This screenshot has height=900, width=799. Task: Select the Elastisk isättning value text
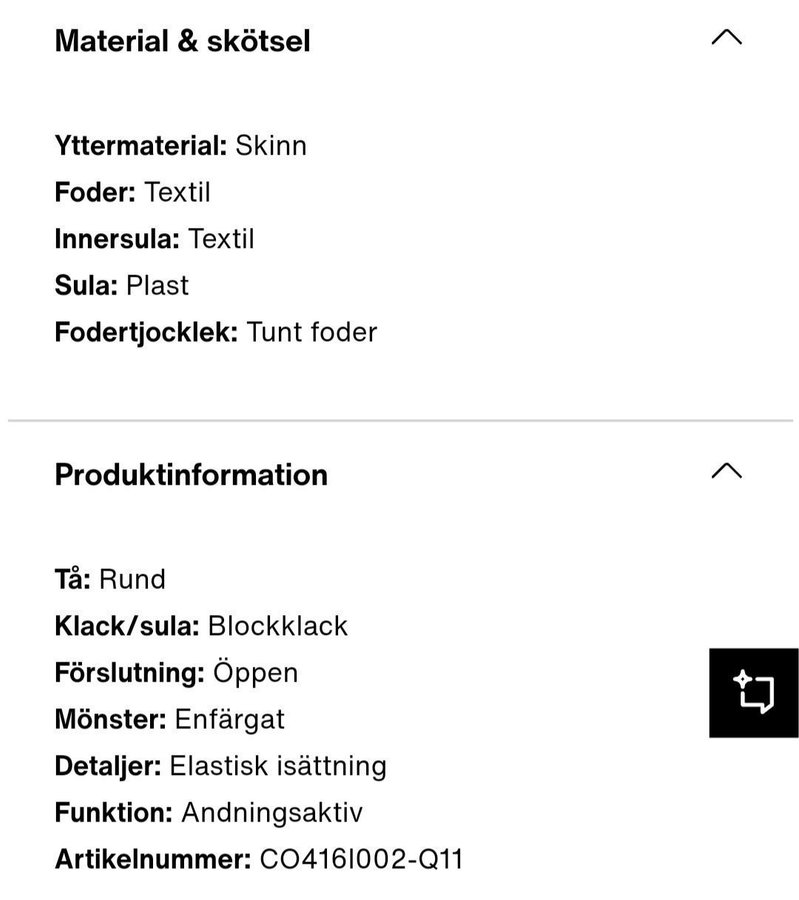(x=278, y=766)
